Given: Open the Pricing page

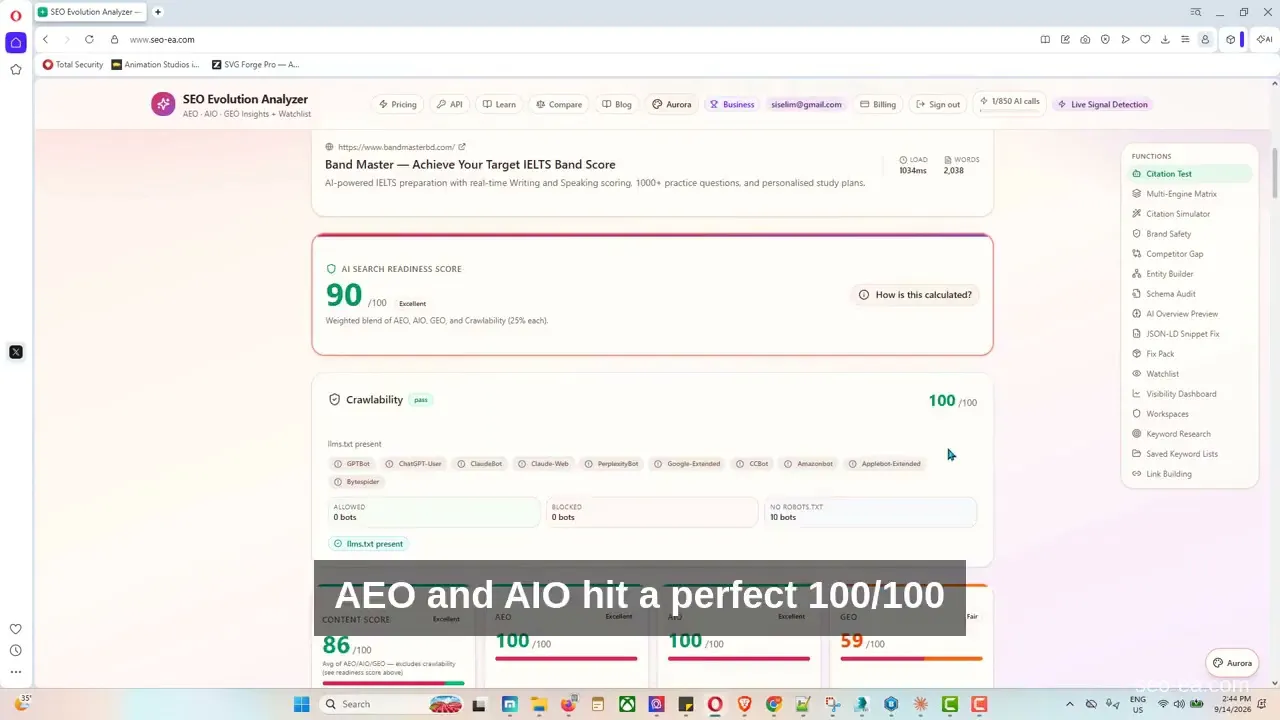Looking at the screenshot, I should tap(397, 104).
